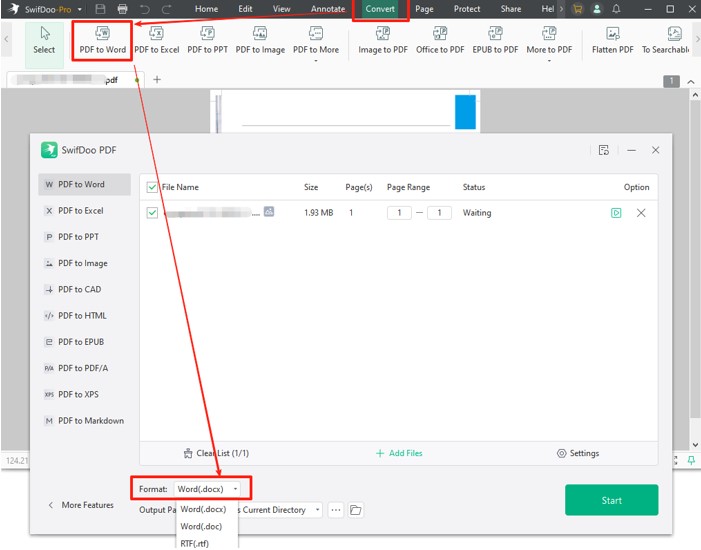
Task: Click the Save icon in title bar
Action: click(x=101, y=9)
